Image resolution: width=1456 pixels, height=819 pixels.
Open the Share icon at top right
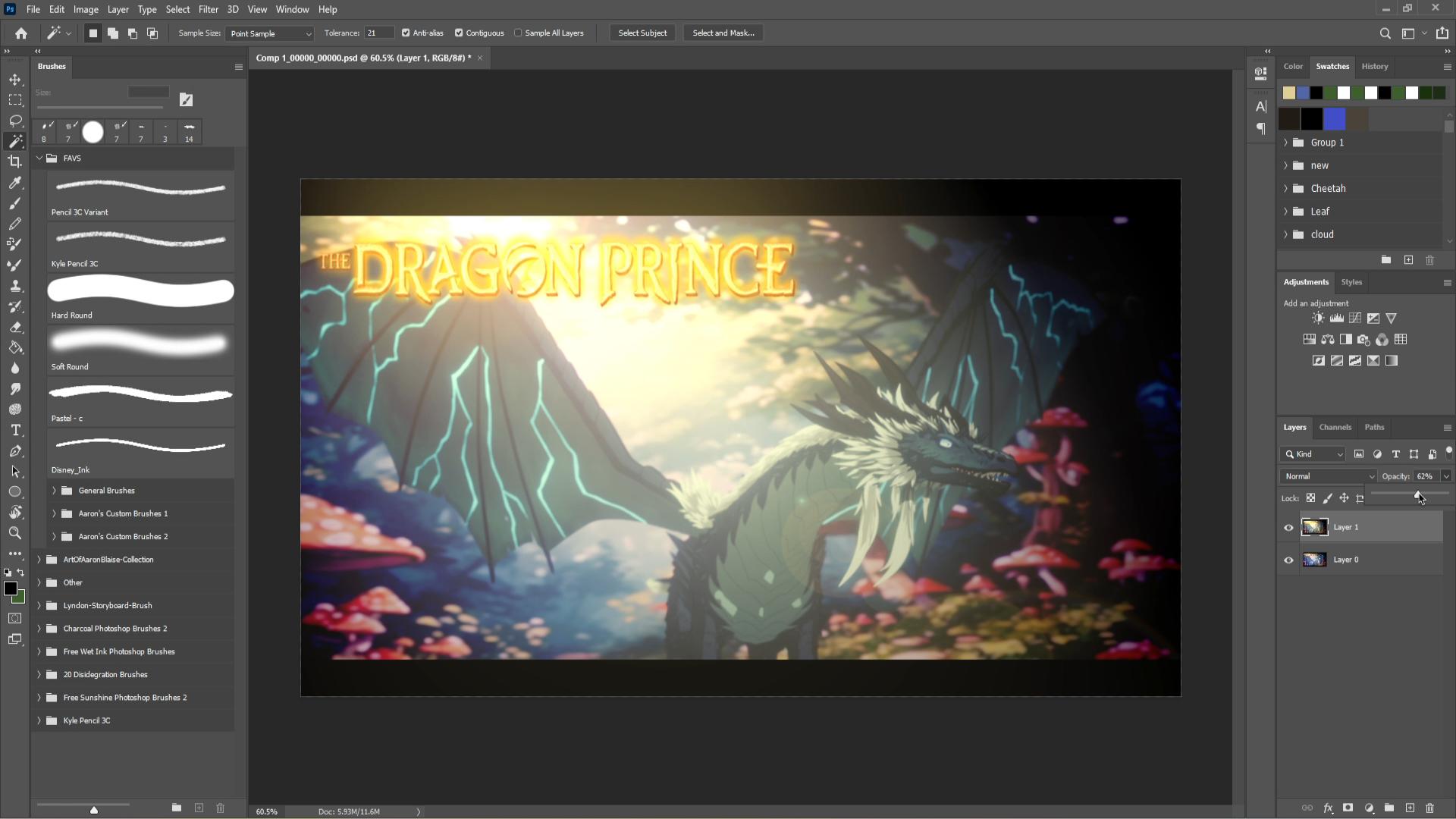(1442, 33)
